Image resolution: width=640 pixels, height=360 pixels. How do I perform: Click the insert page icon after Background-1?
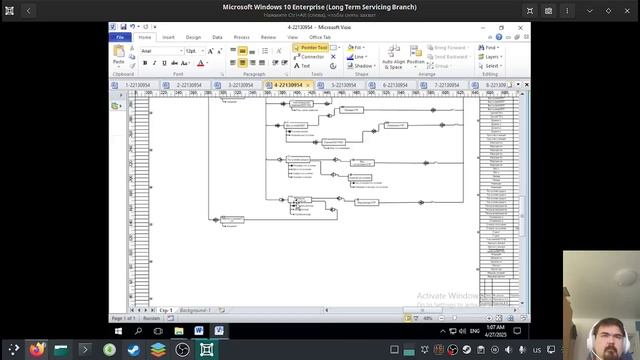pyautogui.click(x=222, y=310)
